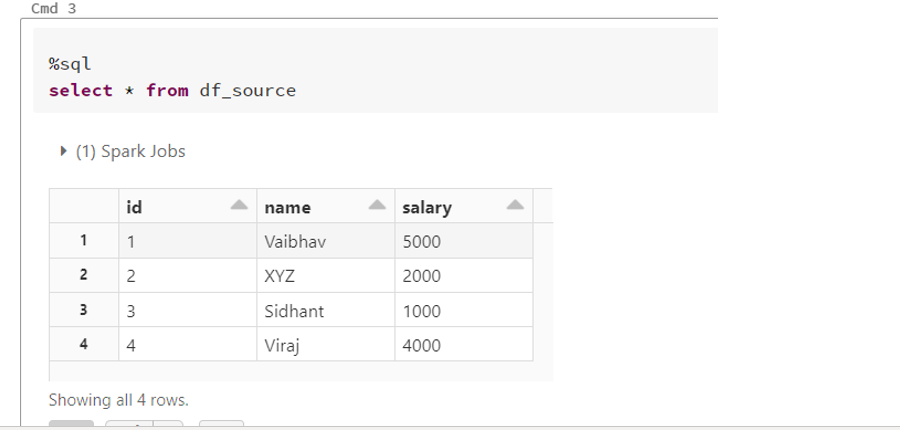
Task: Select the salary cell showing 5000
Action: coord(420,241)
